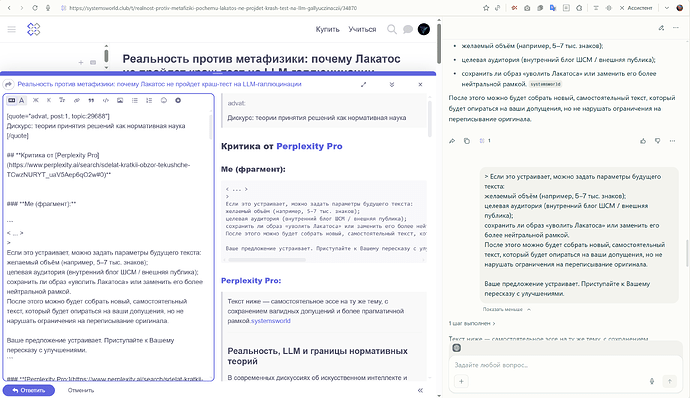Insert a blockquote in the composer
Viewport: 690px width, 398px height.
click(91, 100)
